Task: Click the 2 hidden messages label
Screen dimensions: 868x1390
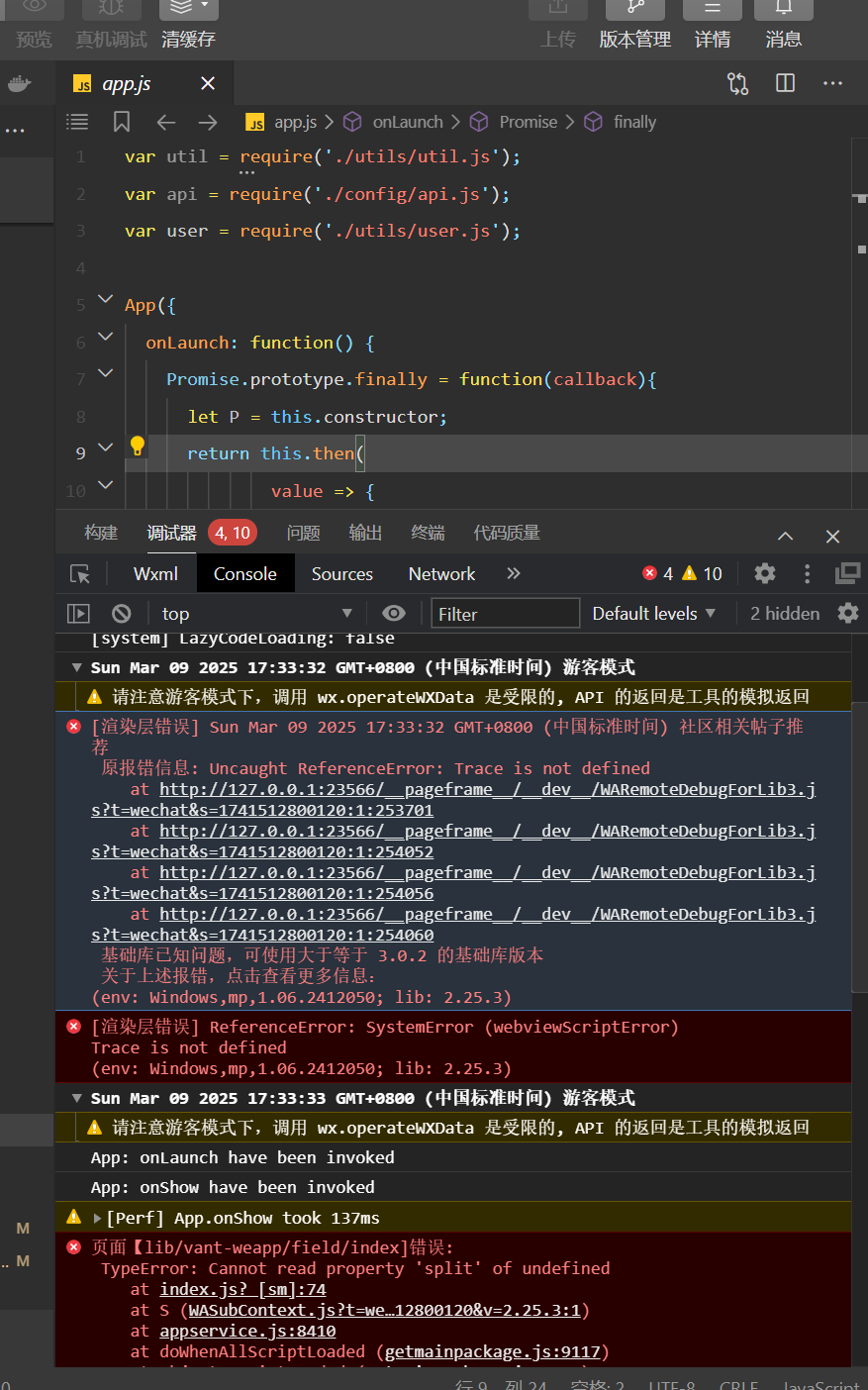Action: (x=785, y=614)
